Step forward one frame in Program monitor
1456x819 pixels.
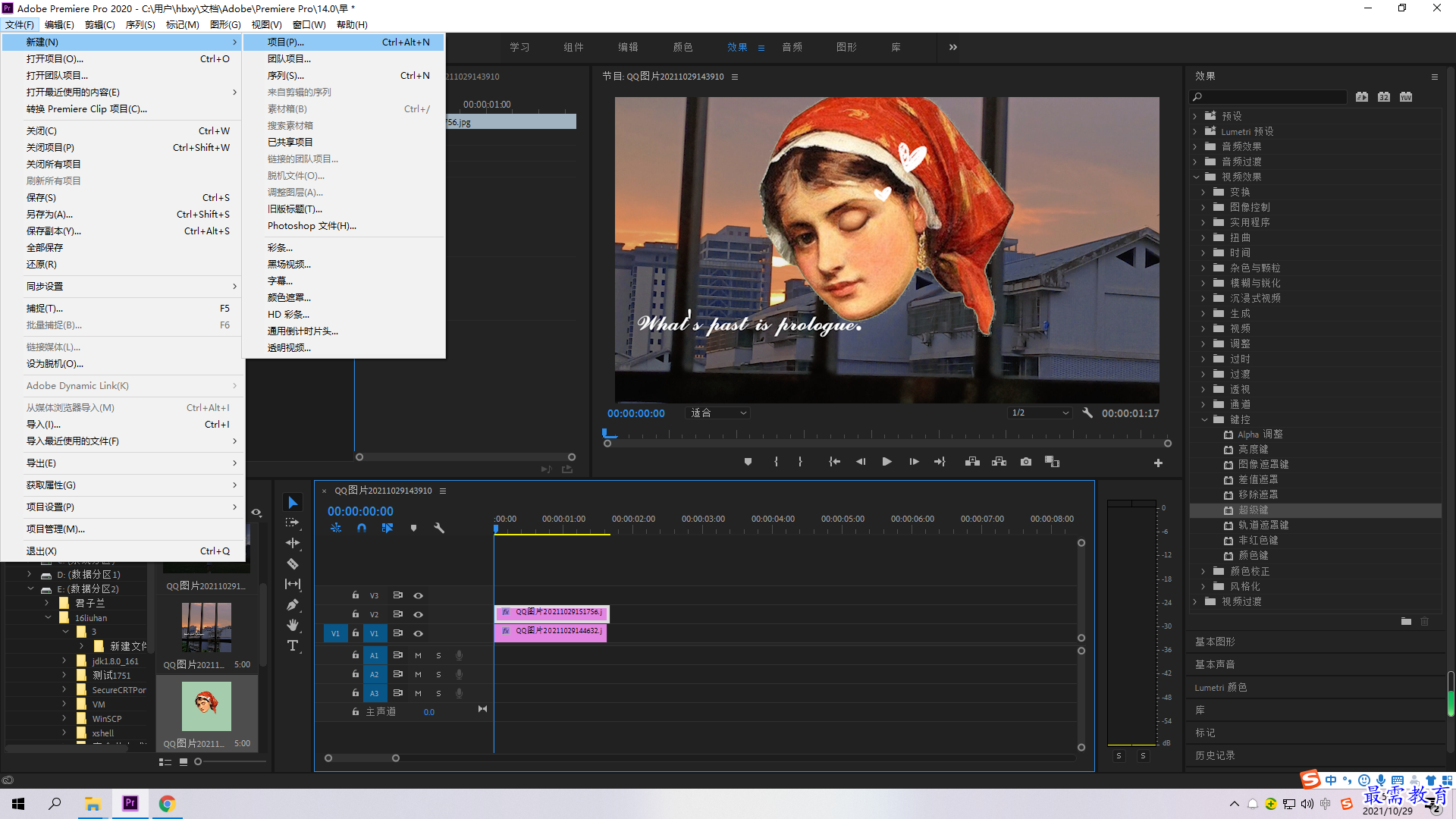[914, 462]
